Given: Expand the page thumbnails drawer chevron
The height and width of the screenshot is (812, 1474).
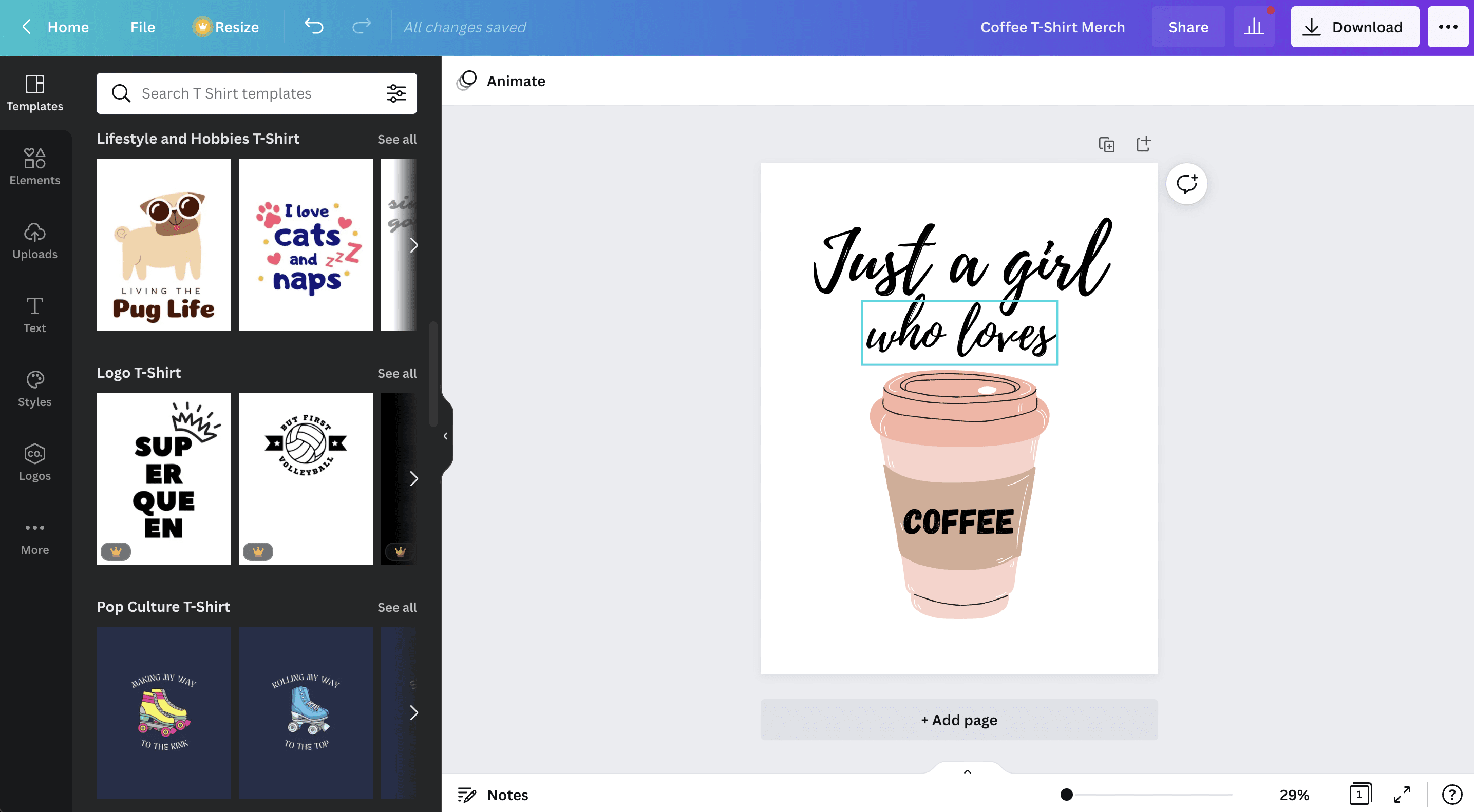Looking at the screenshot, I should 967,771.
